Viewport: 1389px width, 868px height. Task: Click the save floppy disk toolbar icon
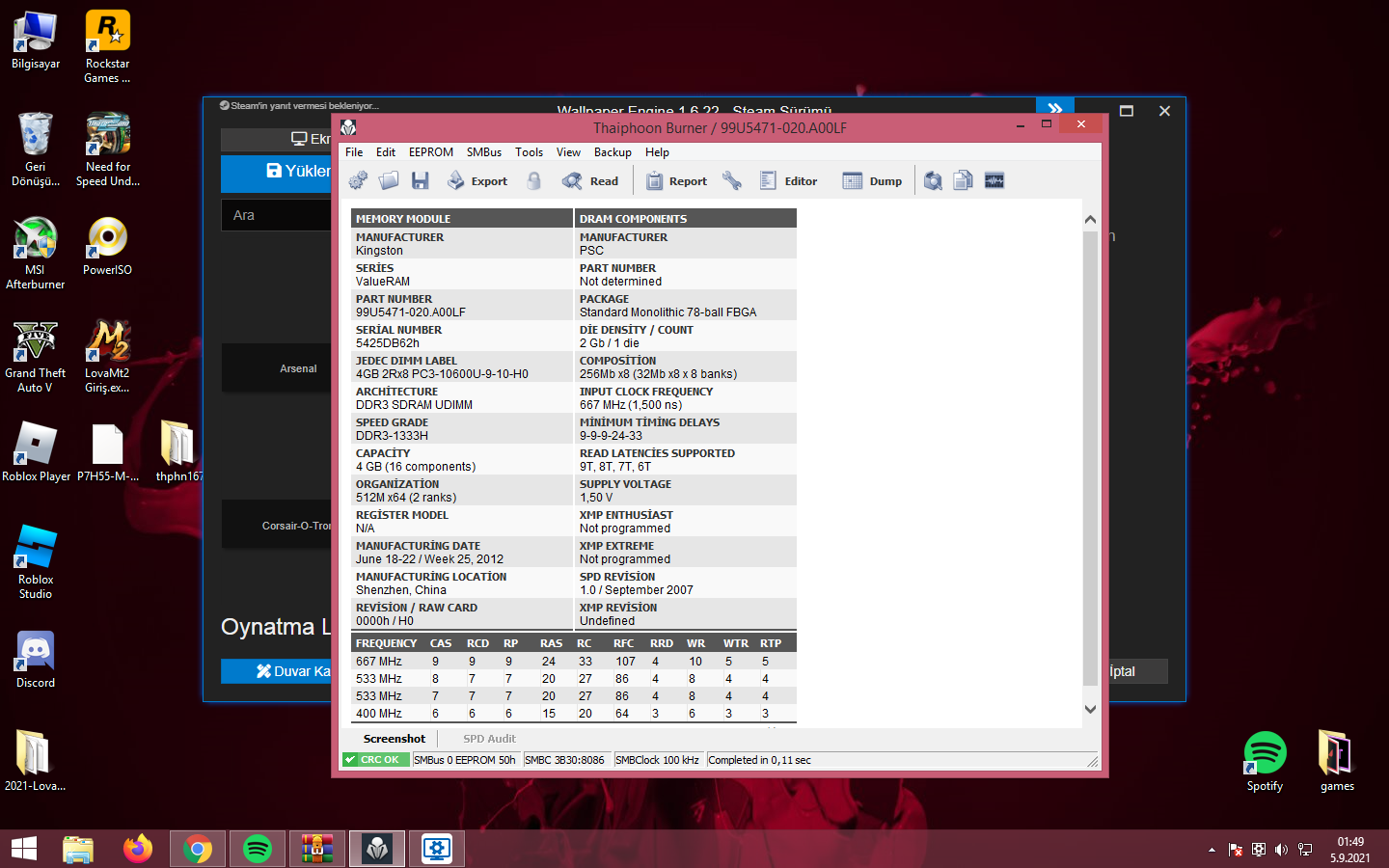(x=420, y=180)
